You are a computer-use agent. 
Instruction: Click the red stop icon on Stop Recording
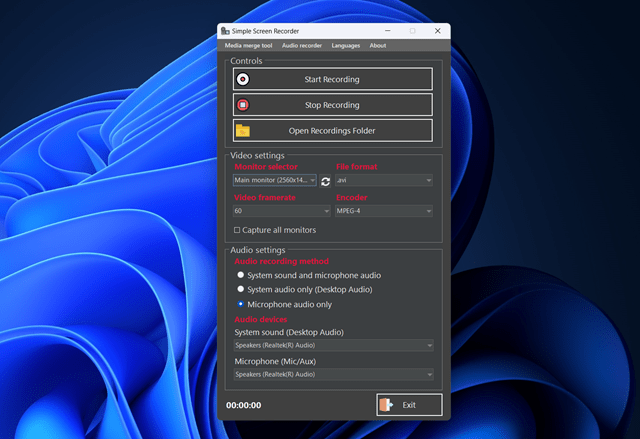[243, 105]
